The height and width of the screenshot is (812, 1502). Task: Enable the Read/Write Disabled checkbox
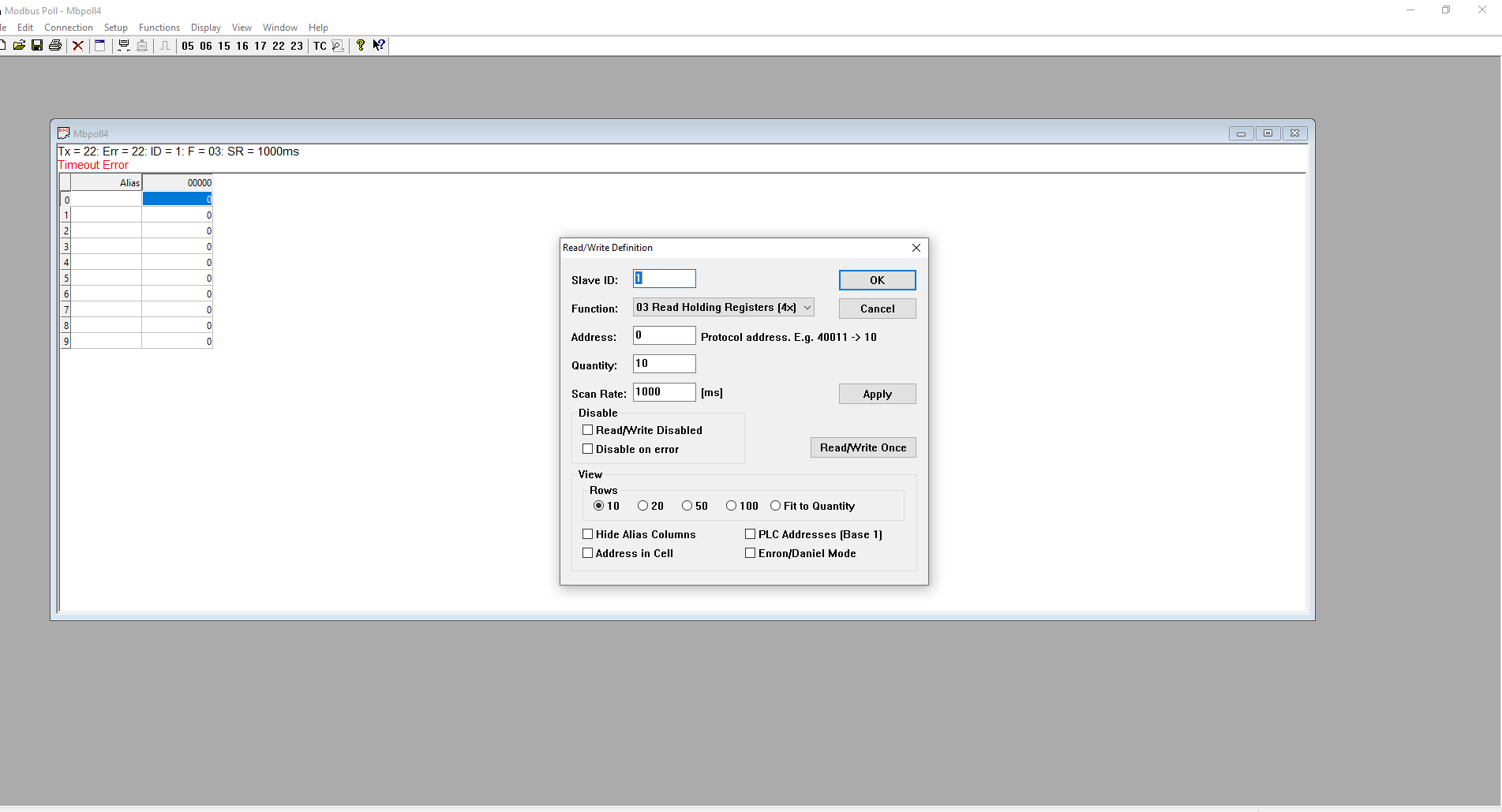pos(588,430)
